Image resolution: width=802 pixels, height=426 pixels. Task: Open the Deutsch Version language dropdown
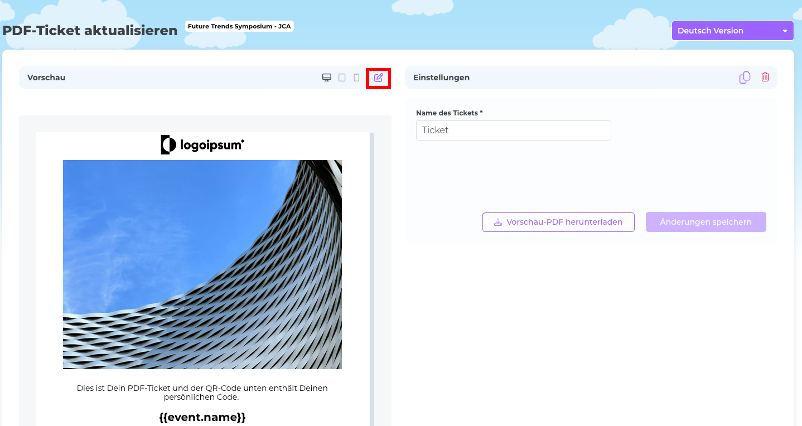click(733, 30)
